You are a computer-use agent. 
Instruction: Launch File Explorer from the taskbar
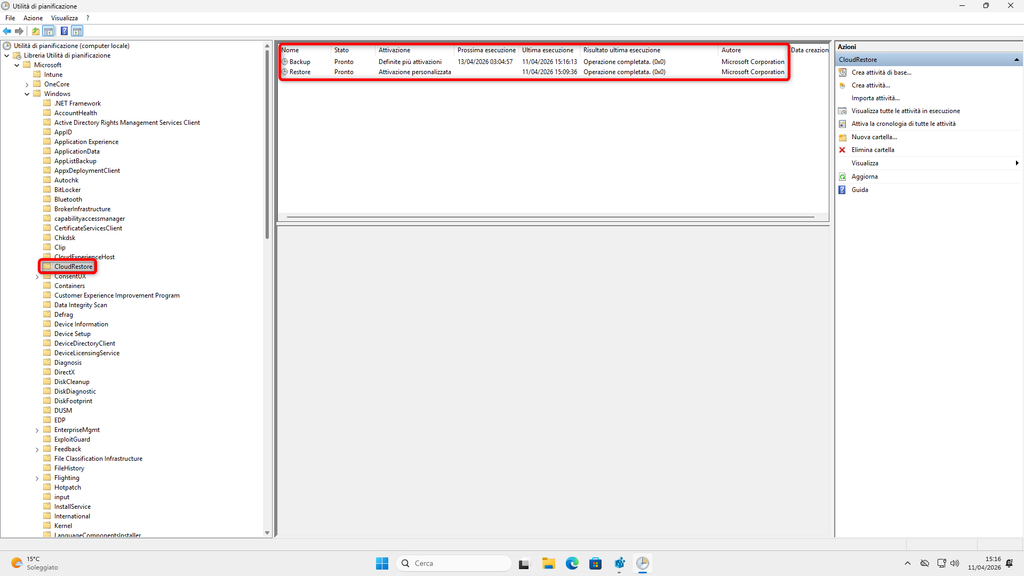549,563
